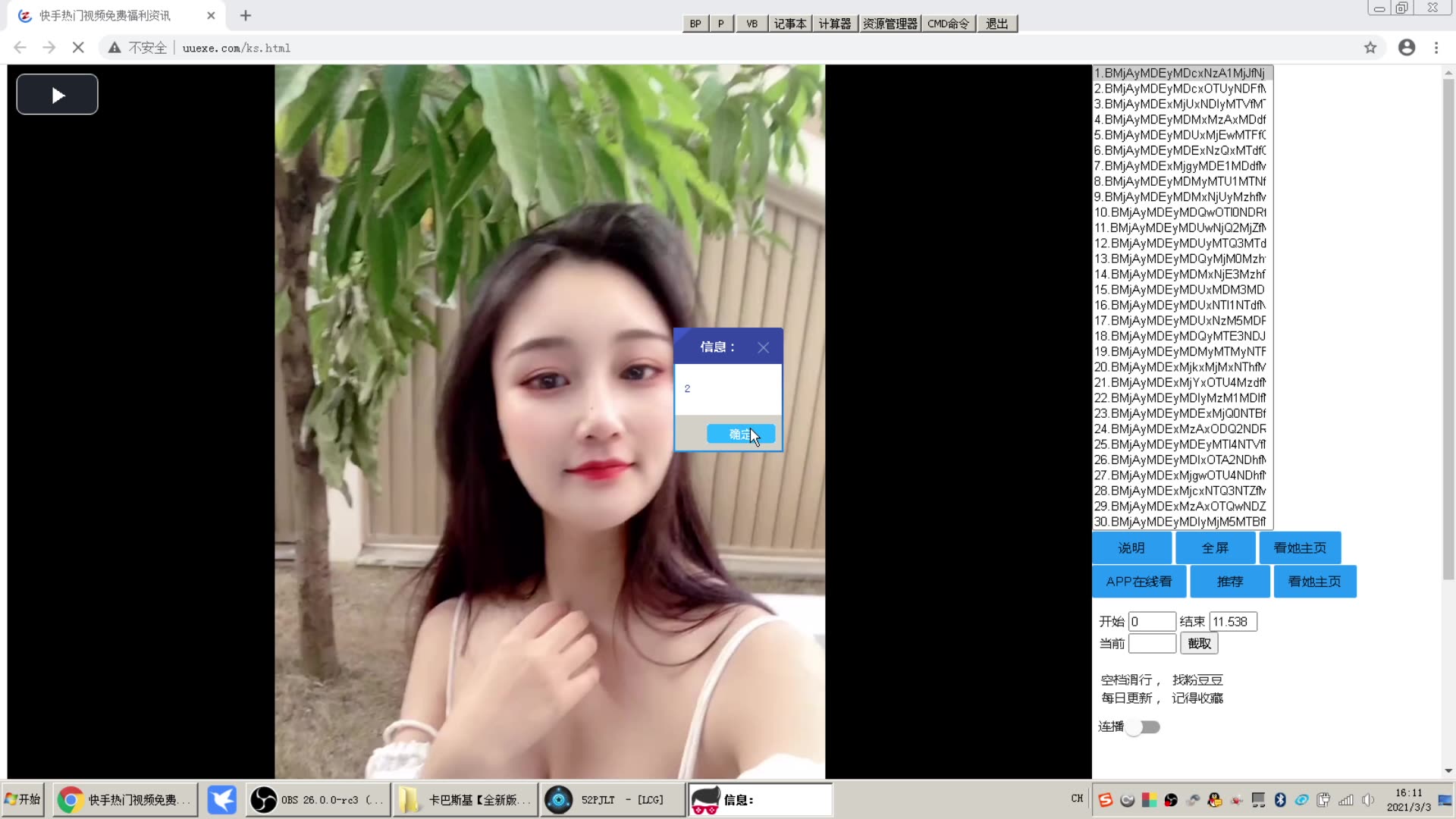Select video item 15 in list
This screenshot has height=819, width=1456.
[1181, 290]
